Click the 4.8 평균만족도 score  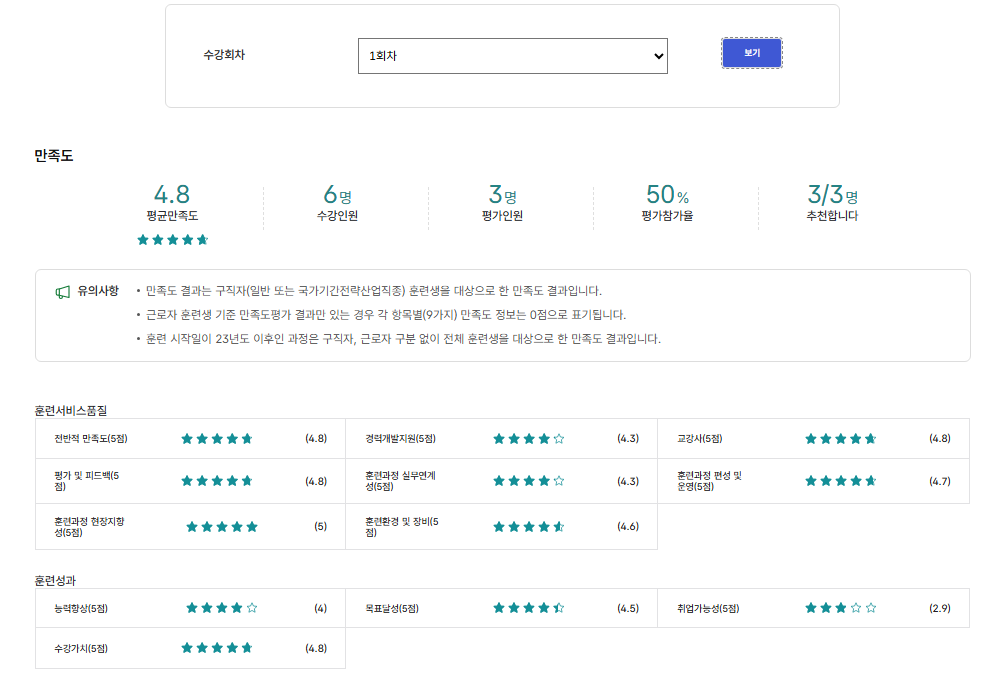coord(172,195)
